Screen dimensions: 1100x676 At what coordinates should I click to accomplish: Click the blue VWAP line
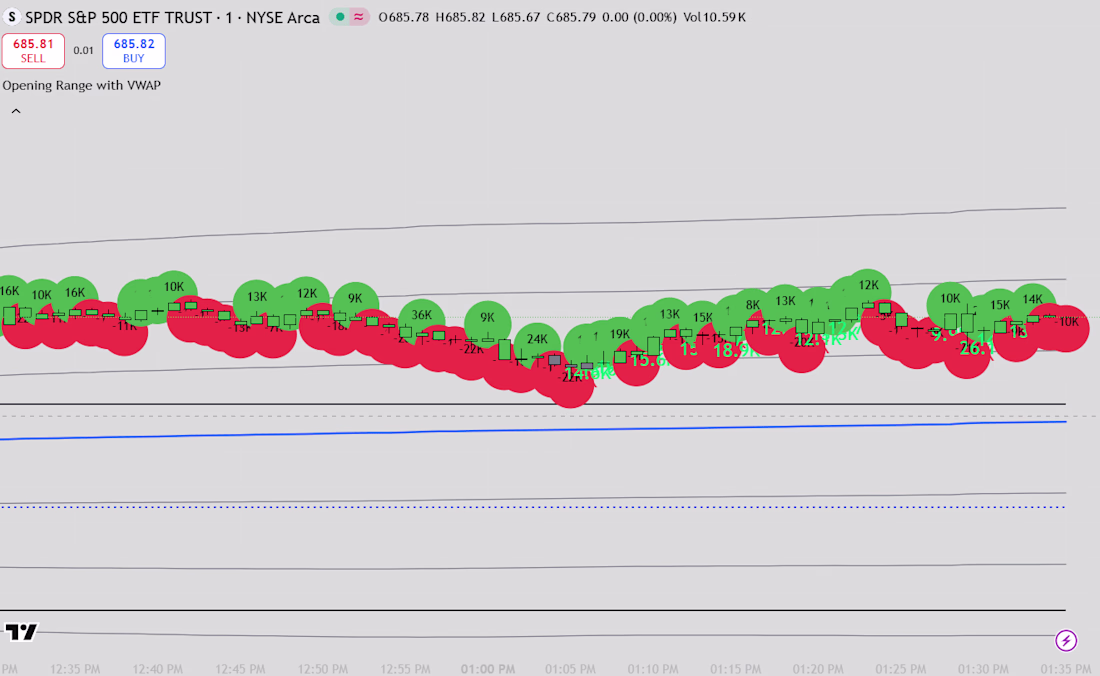click(x=533, y=430)
